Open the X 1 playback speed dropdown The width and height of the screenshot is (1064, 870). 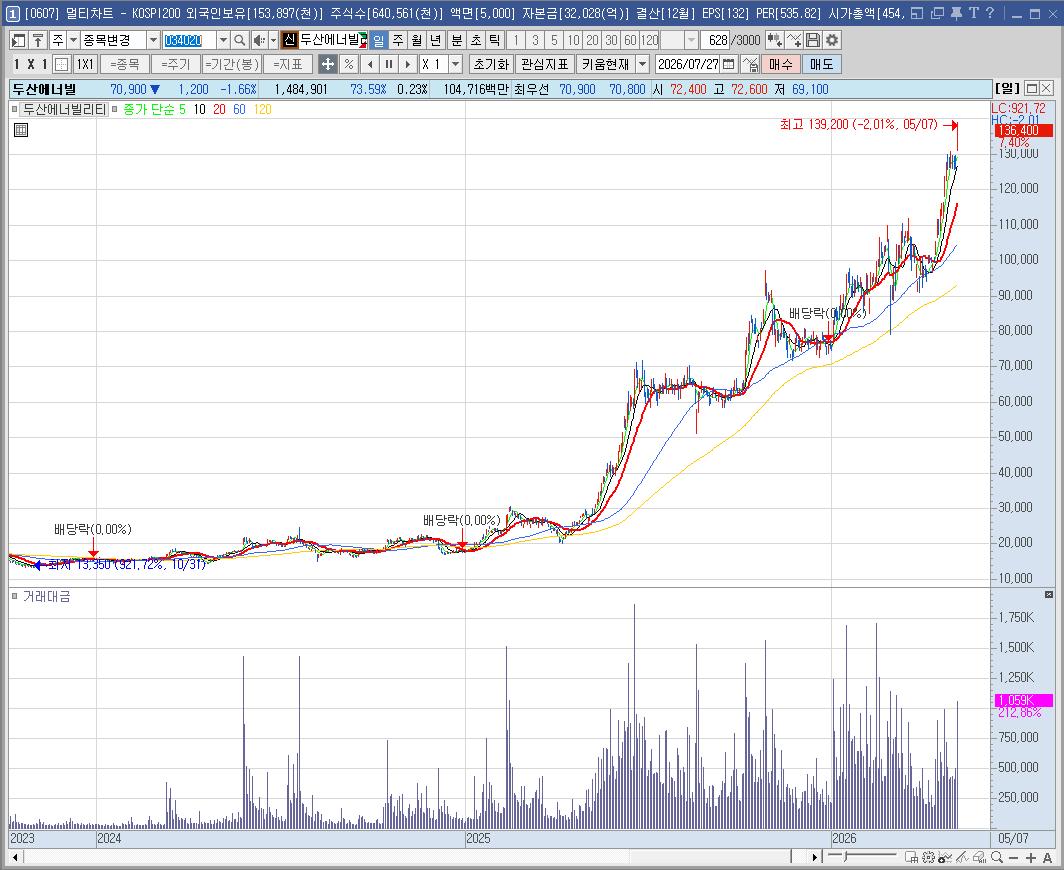pos(455,64)
